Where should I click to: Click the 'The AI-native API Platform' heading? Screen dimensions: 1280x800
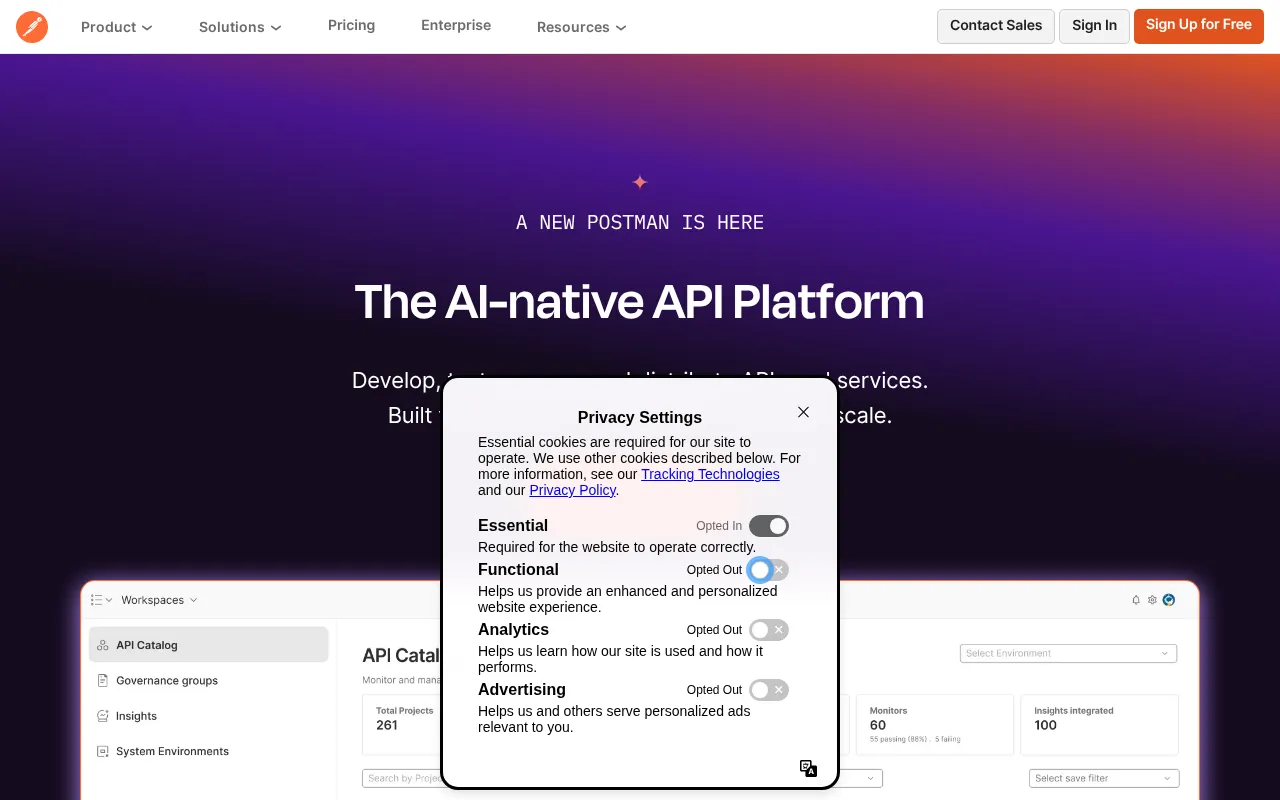tap(640, 301)
